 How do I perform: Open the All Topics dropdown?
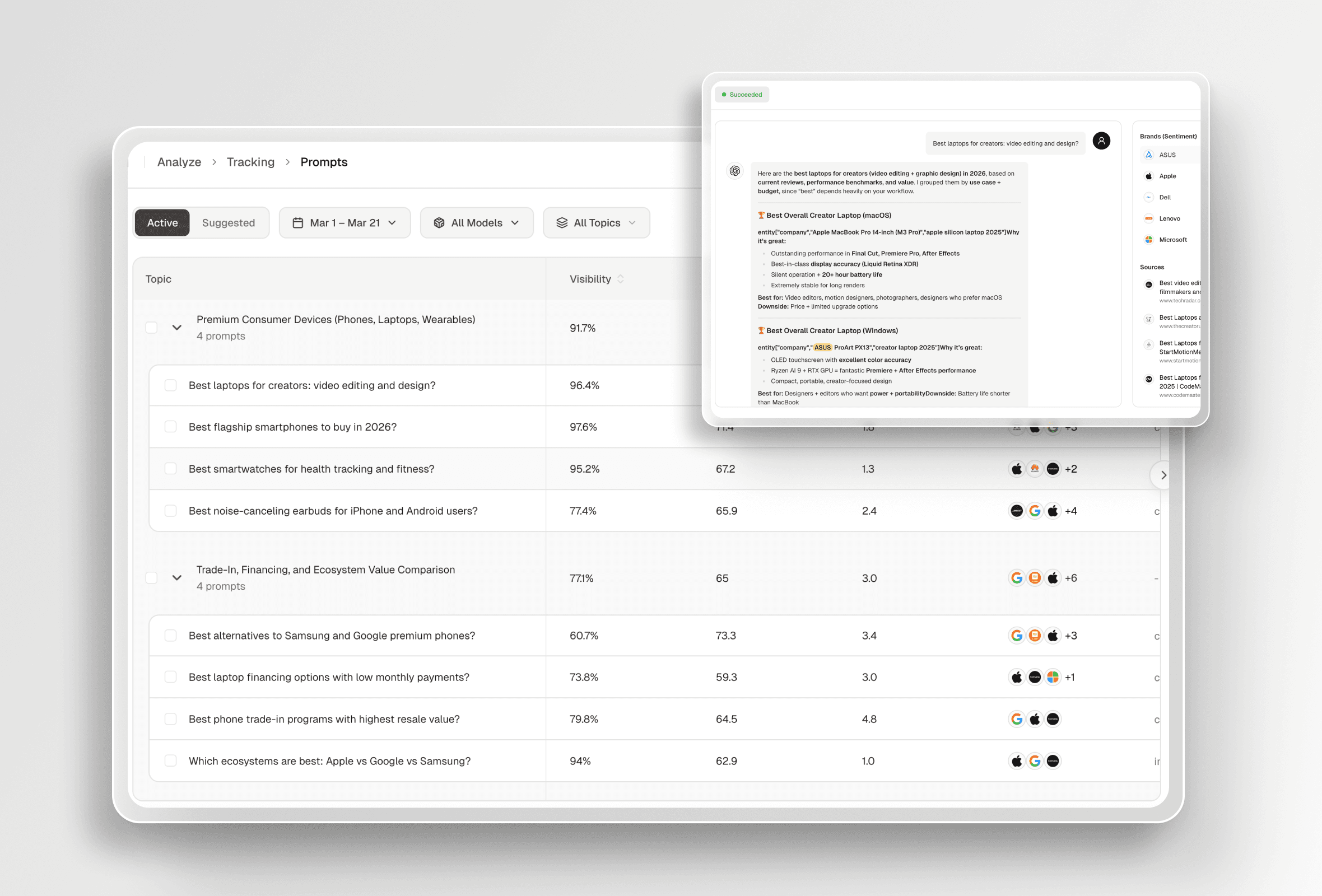tap(595, 222)
